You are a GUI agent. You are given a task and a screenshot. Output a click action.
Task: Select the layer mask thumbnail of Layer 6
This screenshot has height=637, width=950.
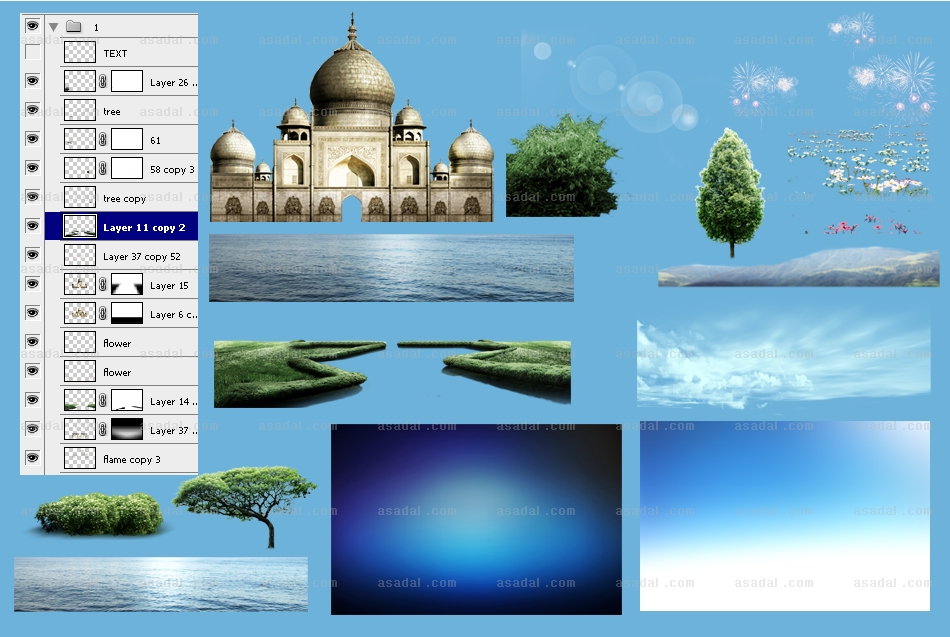(x=126, y=314)
